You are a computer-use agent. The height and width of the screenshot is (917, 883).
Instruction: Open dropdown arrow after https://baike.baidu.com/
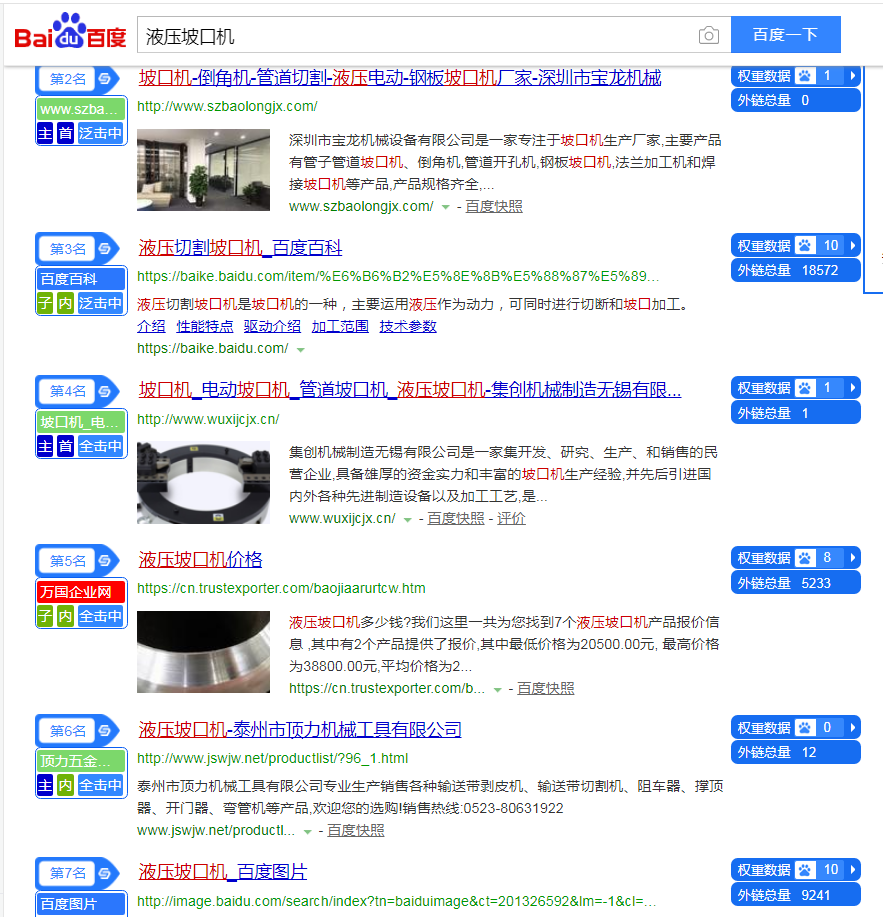[x=301, y=350]
